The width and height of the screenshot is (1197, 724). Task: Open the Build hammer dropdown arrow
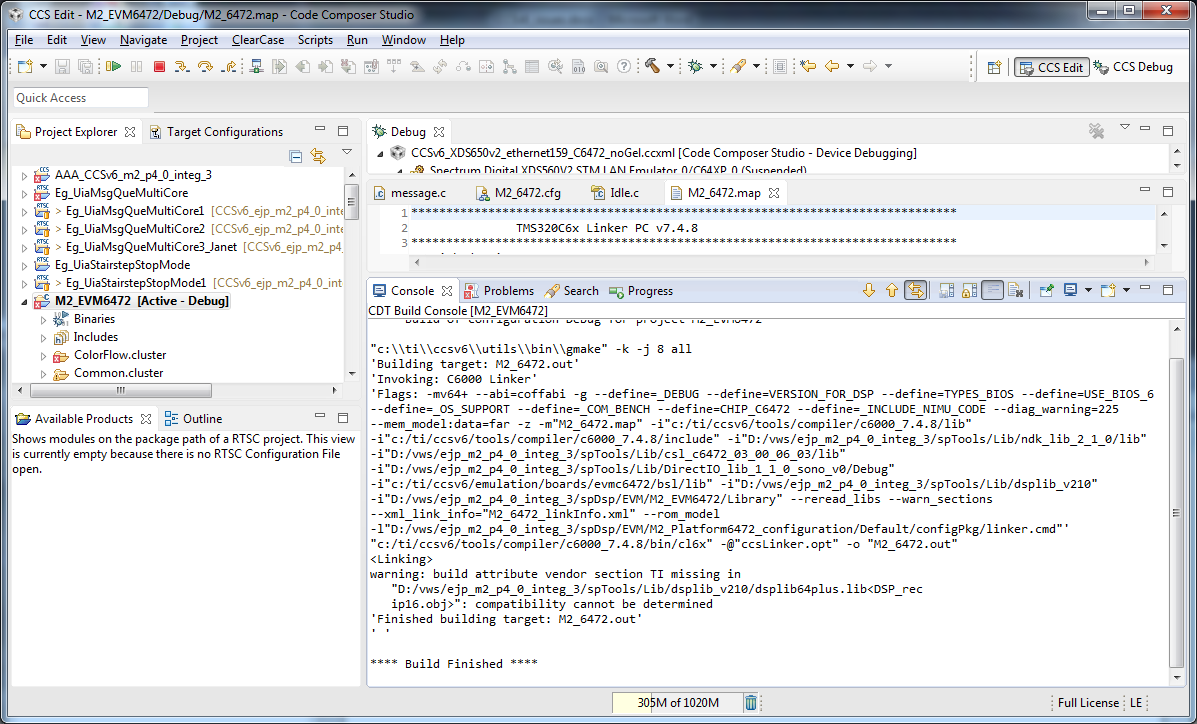pos(670,66)
